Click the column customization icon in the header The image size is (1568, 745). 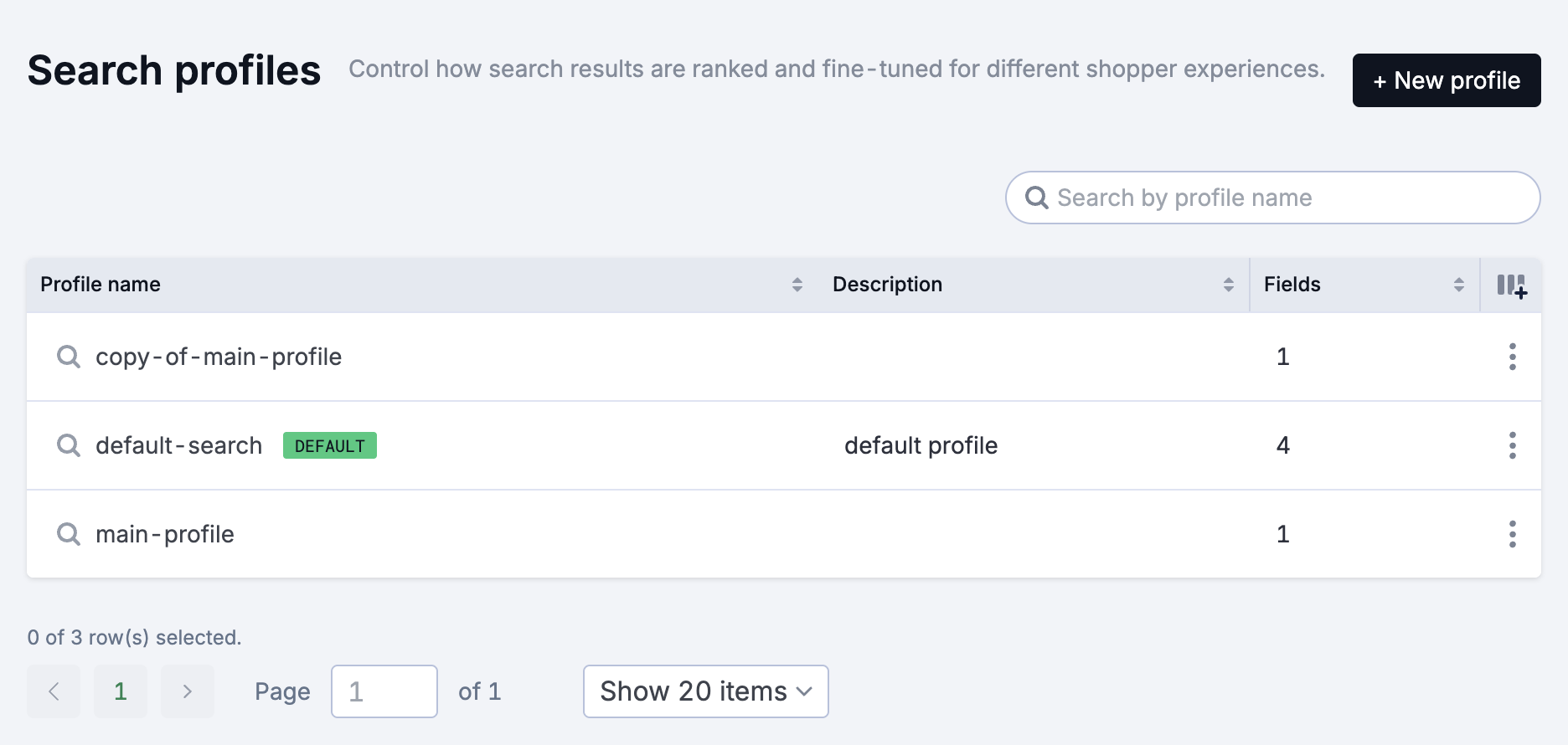click(1512, 285)
